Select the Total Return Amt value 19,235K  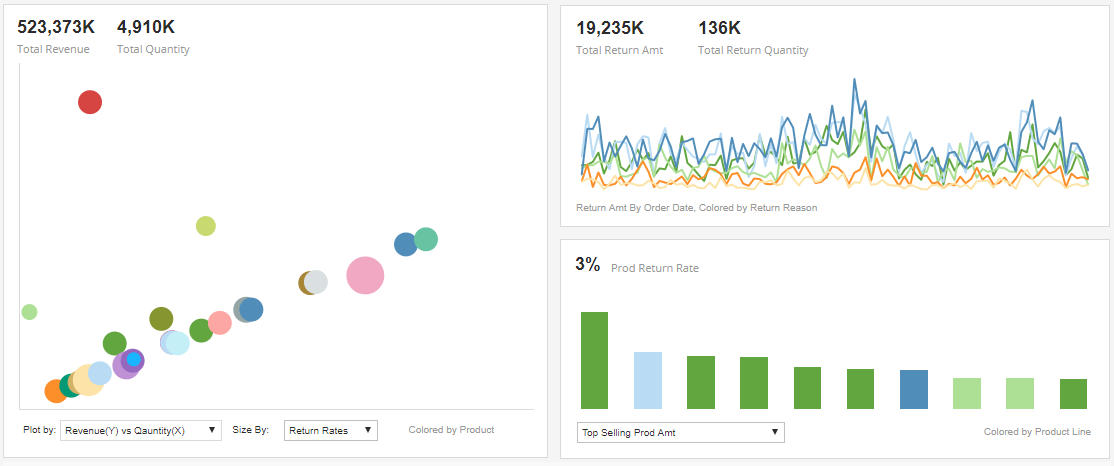[610, 28]
